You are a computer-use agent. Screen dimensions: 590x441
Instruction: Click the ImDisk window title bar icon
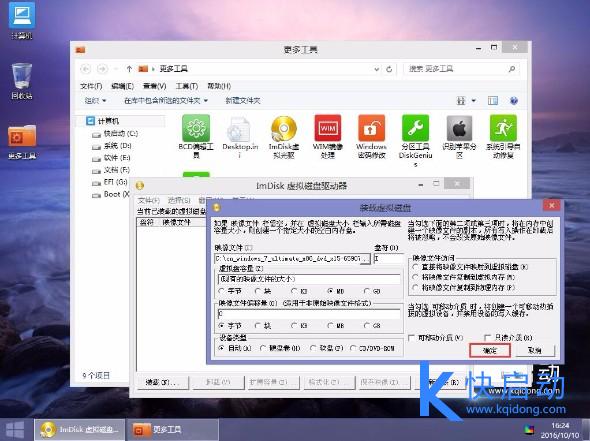pos(140,185)
